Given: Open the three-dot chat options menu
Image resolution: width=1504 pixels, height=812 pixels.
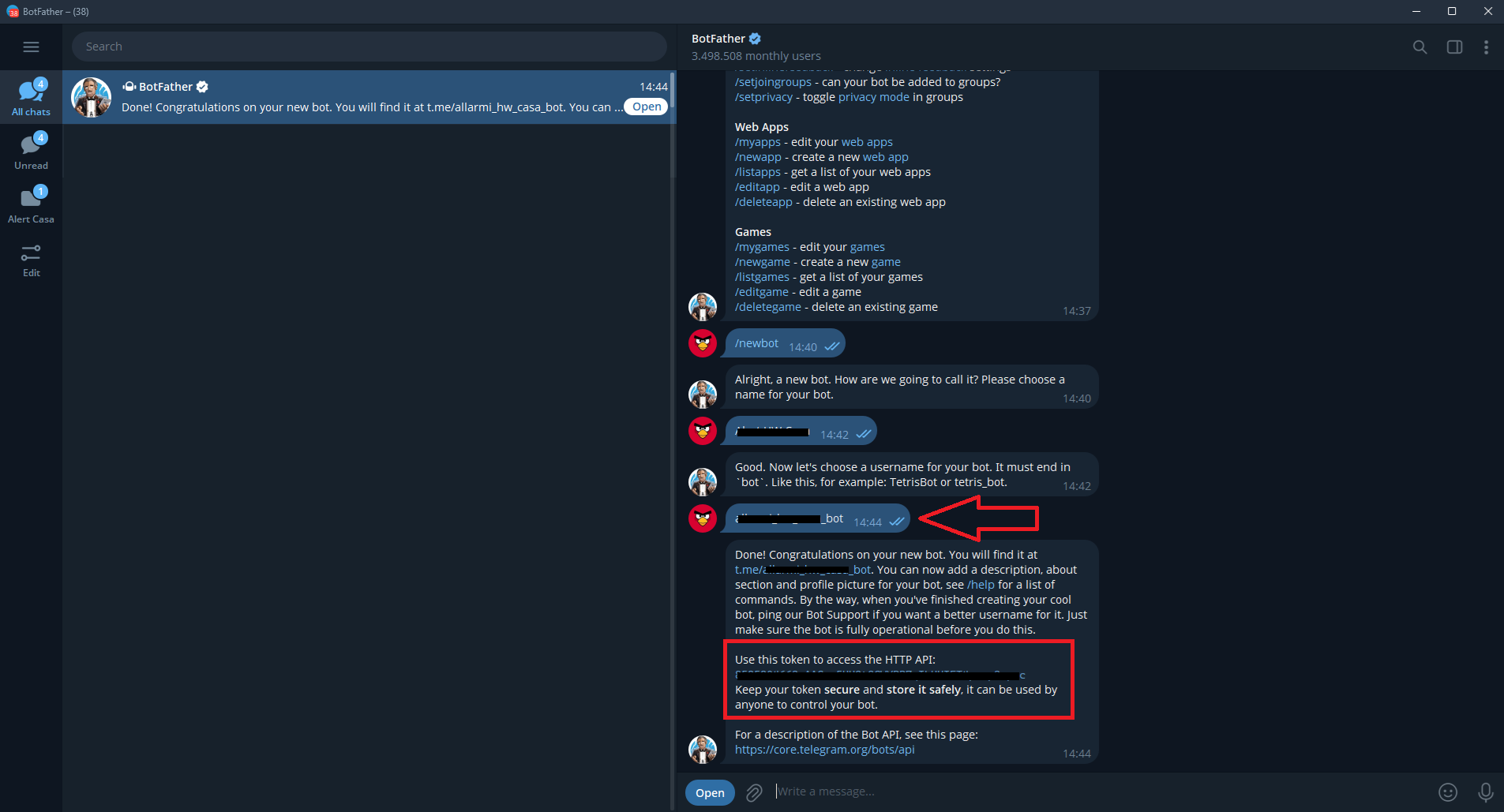Looking at the screenshot, I should click(1486, 47).
